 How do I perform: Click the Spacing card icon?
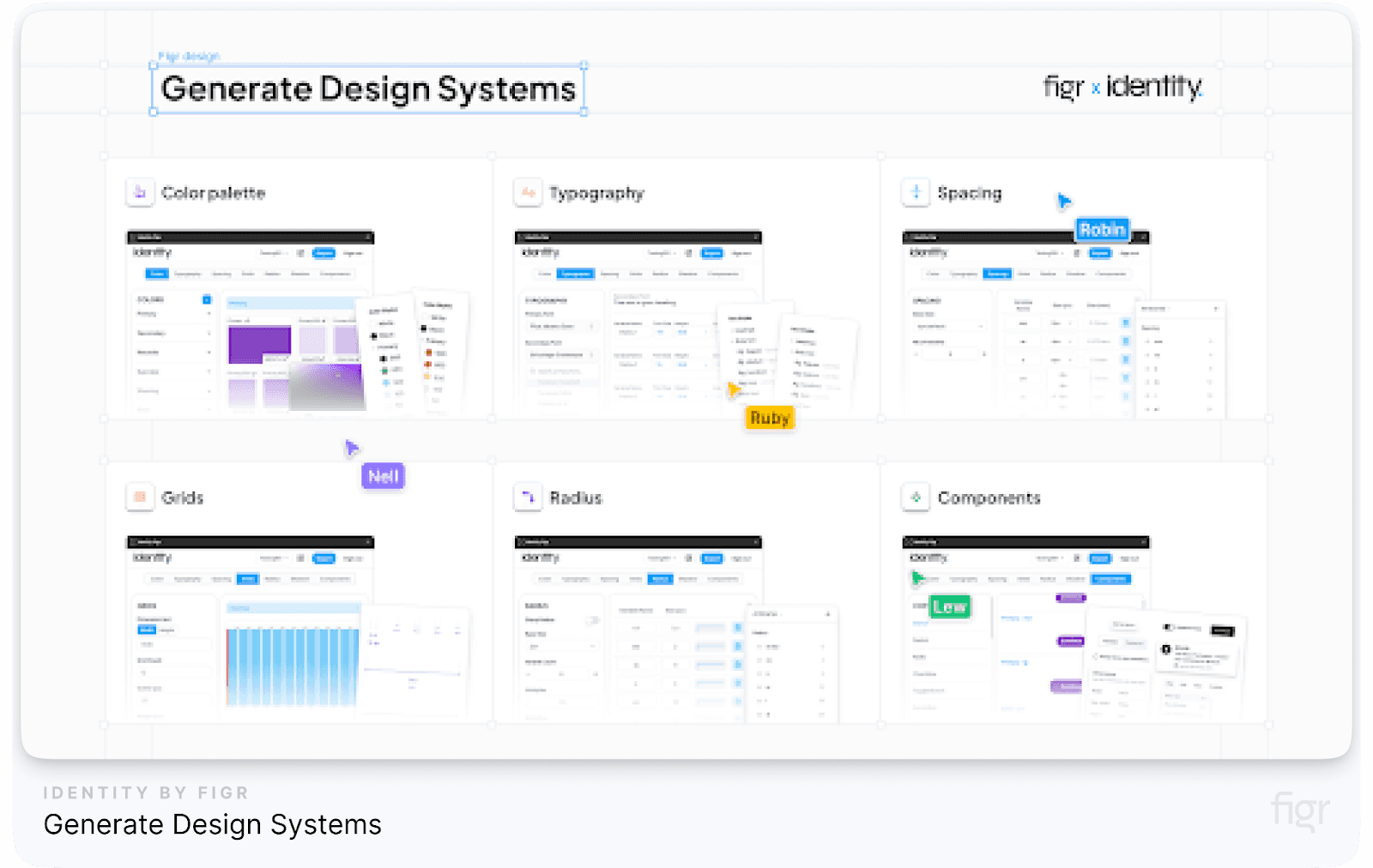915,192
